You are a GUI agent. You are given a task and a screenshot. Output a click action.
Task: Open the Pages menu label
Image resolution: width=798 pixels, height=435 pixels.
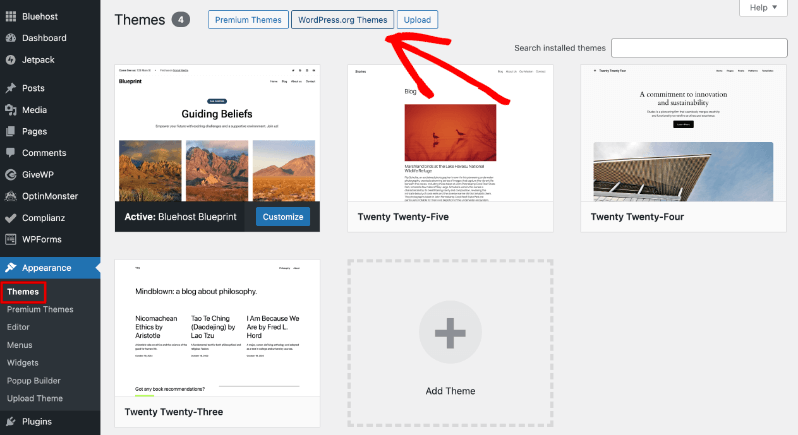(34, 131)
